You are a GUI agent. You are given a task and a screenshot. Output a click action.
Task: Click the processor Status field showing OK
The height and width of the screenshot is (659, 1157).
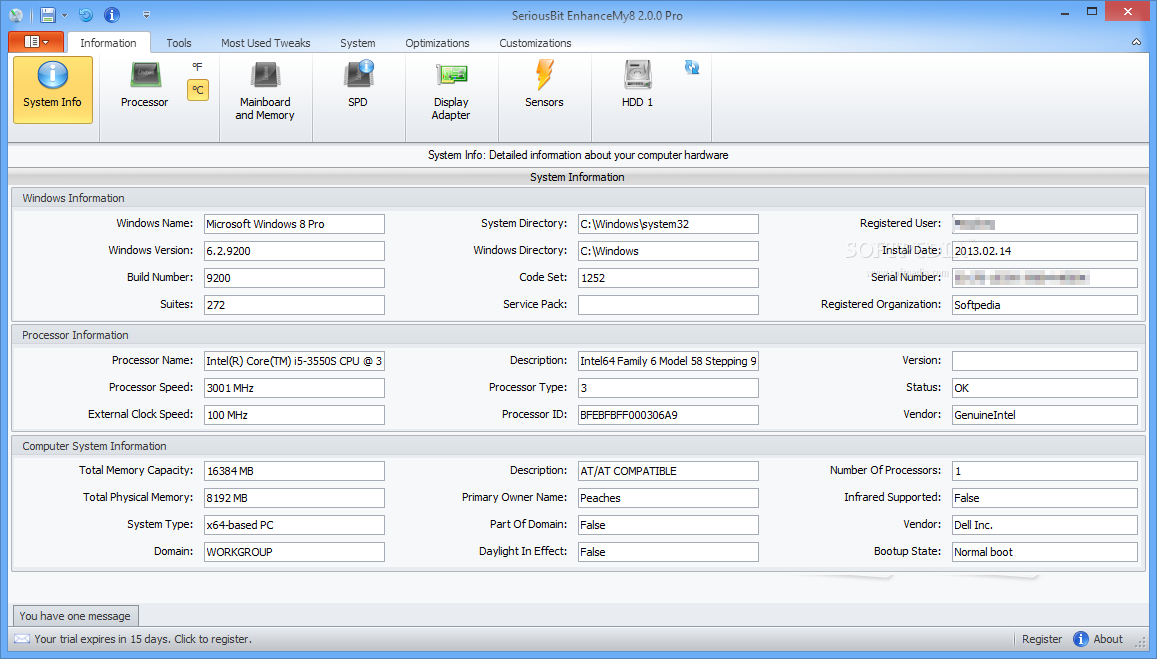coord(1045,387)
